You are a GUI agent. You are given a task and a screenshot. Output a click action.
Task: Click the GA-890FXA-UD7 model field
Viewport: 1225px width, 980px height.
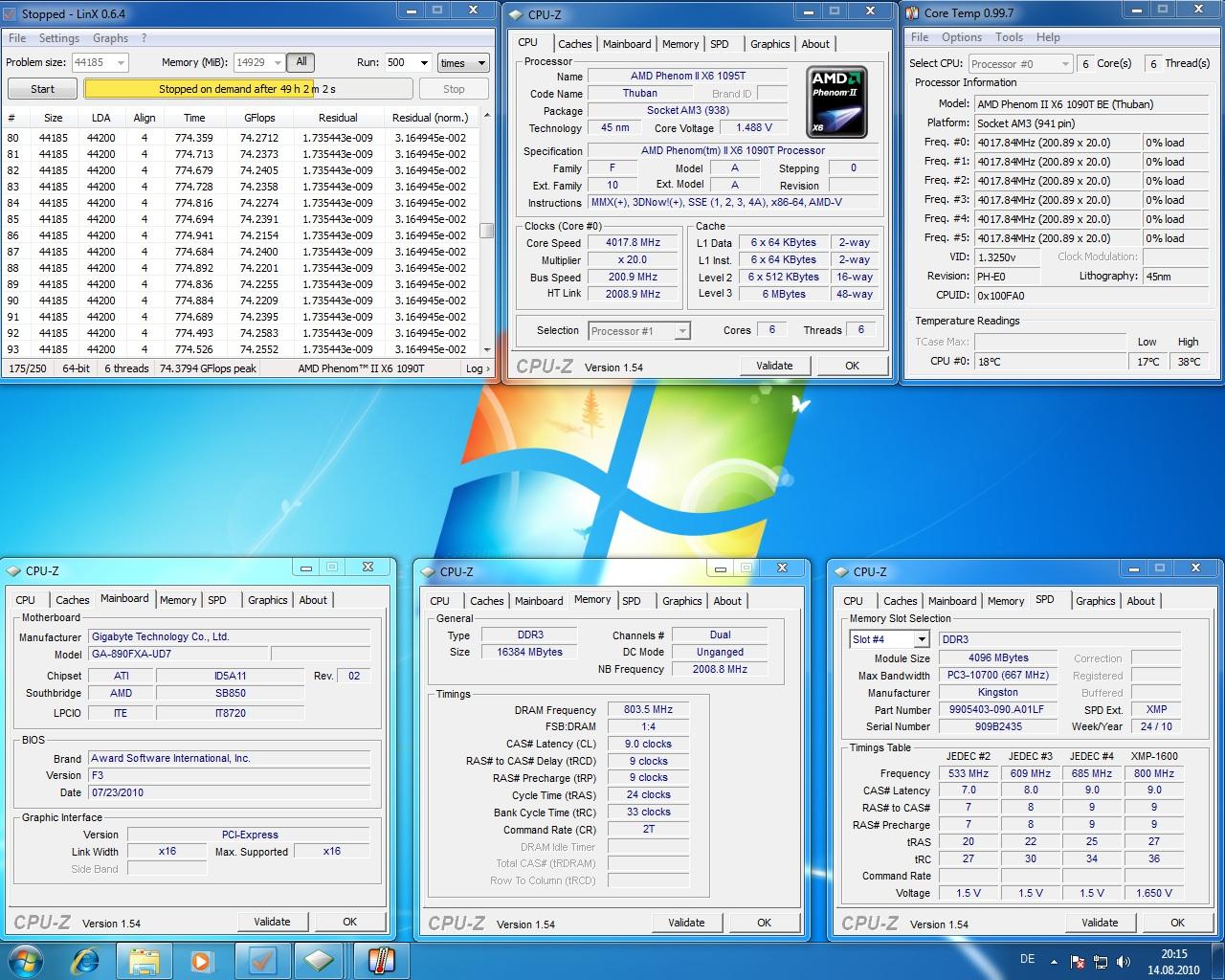(x=178, y=655)
